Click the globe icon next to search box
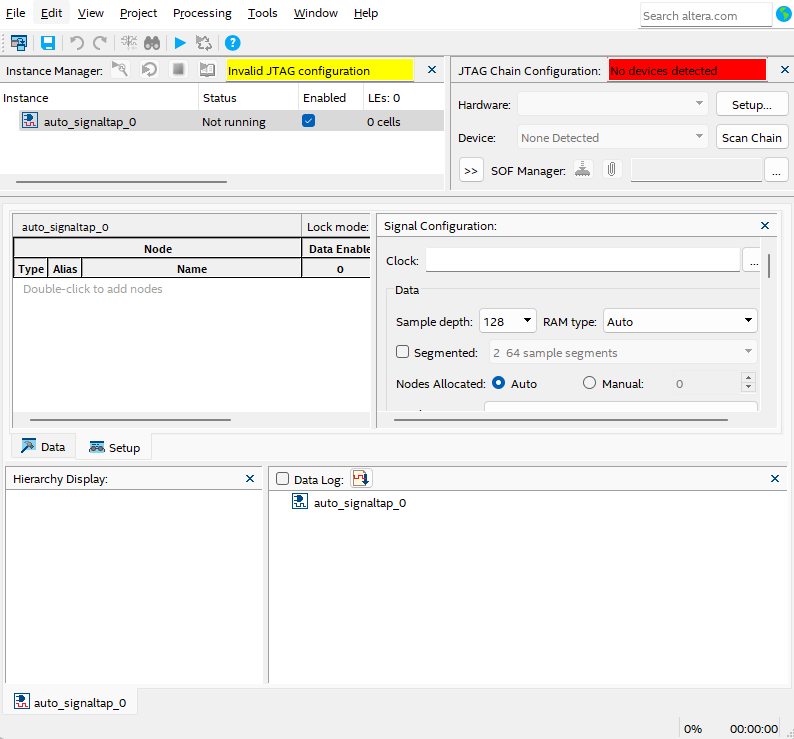This screenshot has width=794, height=739. click(x=783, y=14)
